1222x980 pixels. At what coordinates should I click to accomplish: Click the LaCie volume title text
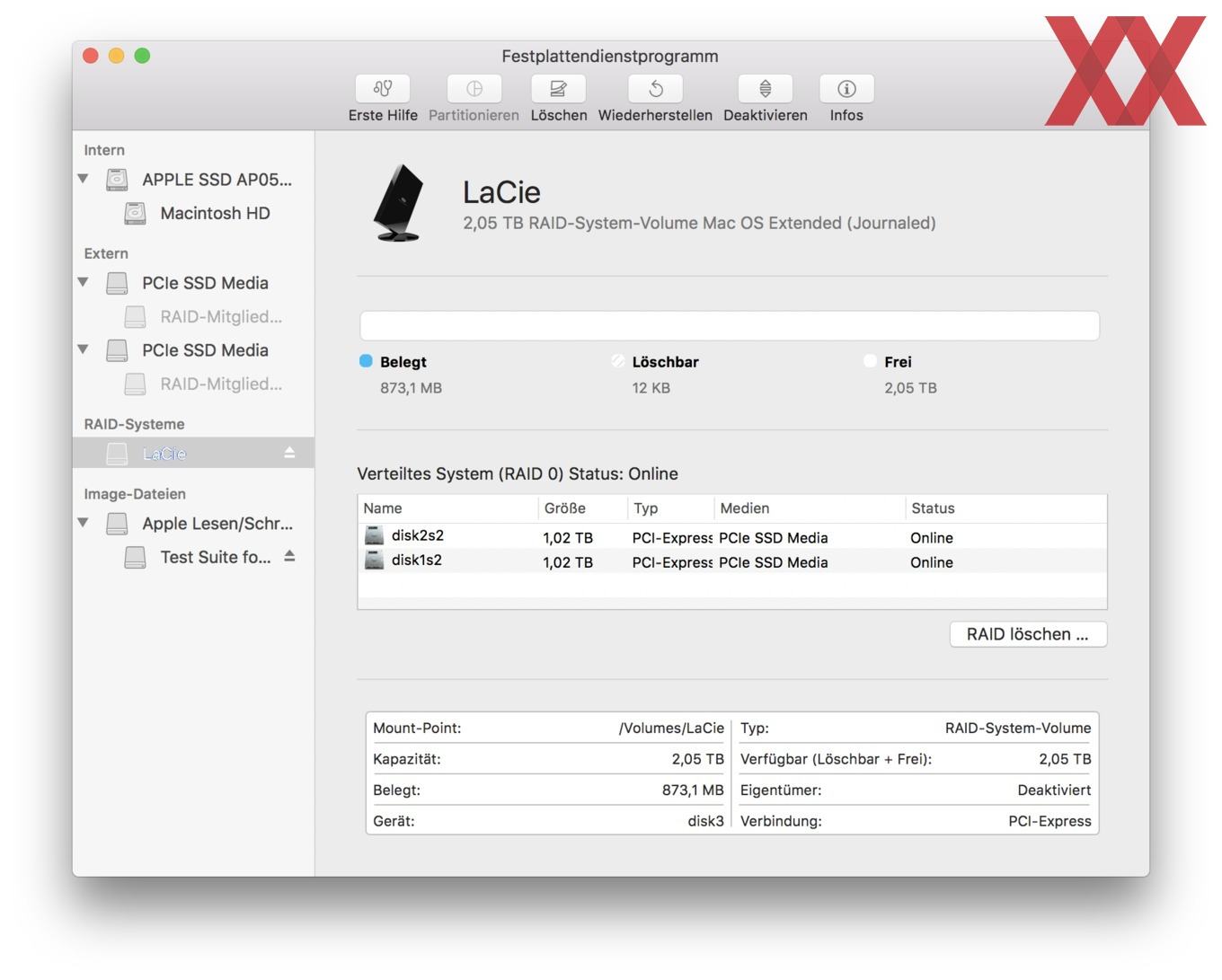point(501,192)
